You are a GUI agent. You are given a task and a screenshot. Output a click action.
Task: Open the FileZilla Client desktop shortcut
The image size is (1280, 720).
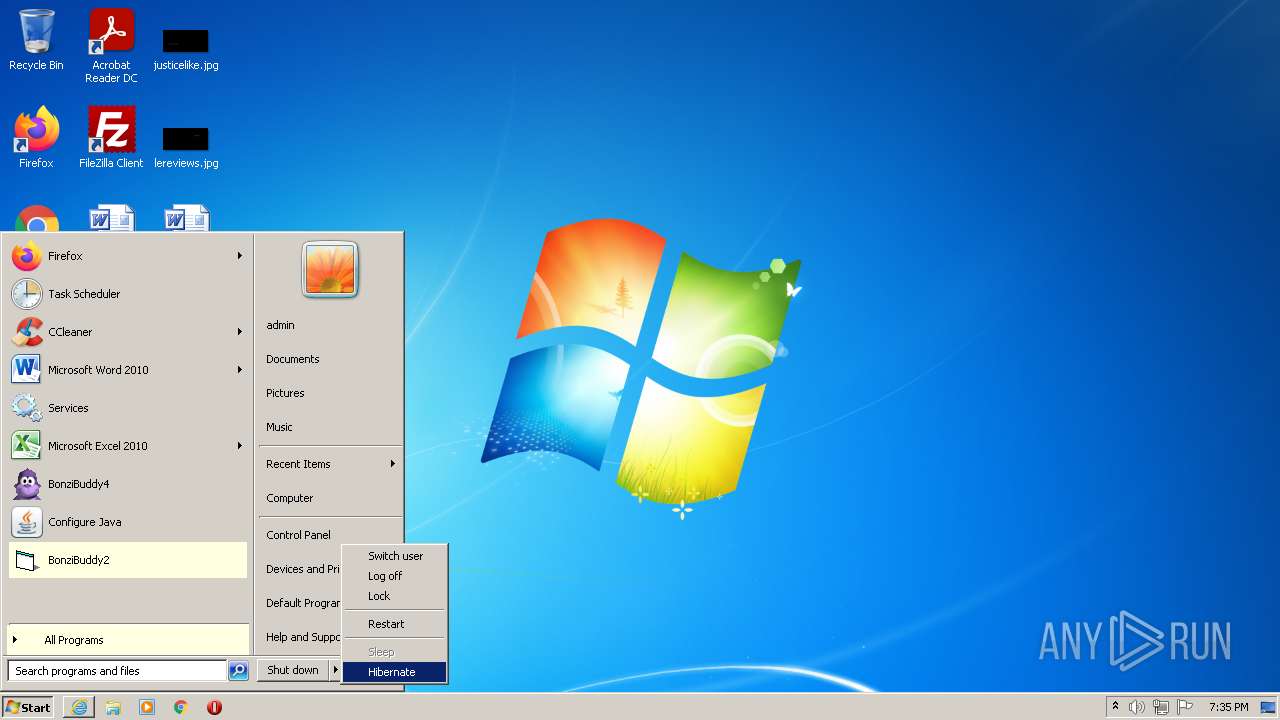[x=111, y=137]
